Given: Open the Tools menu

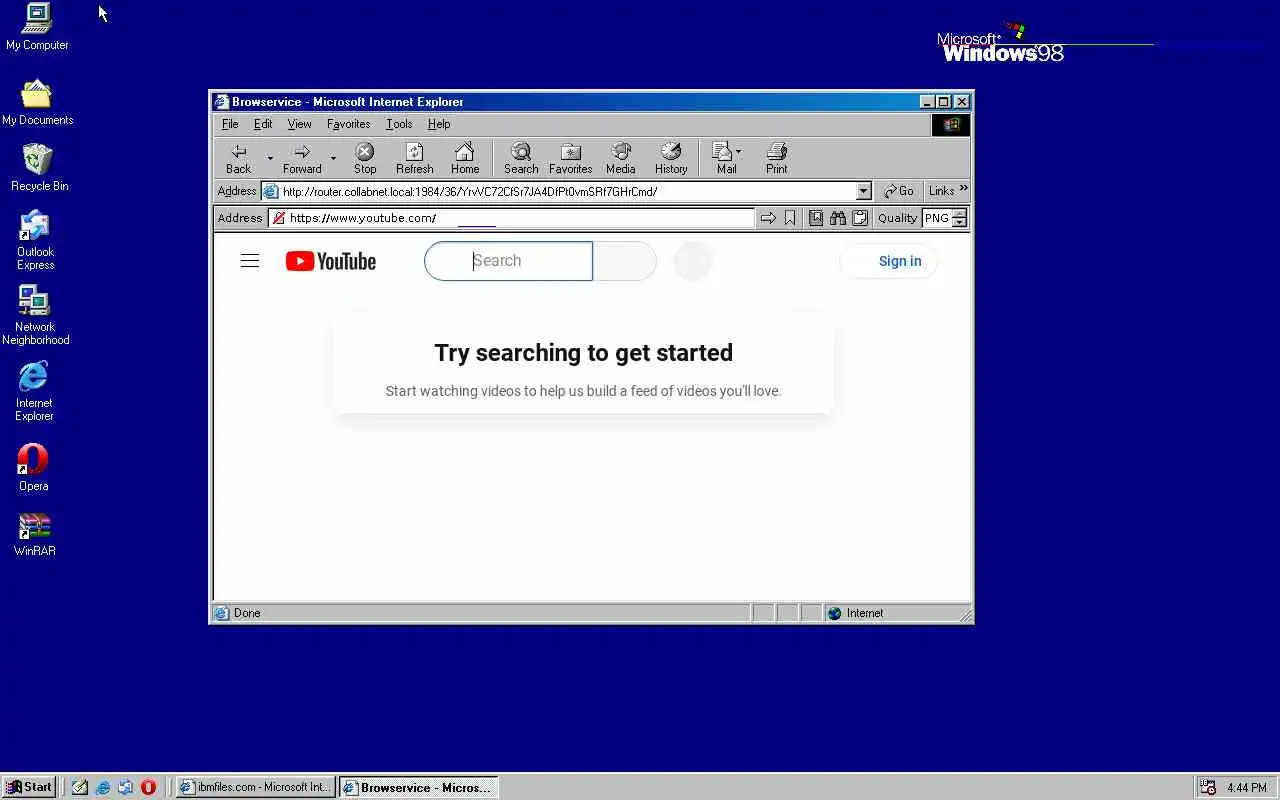Looking at the screenshot, I should tap(399, 124).
